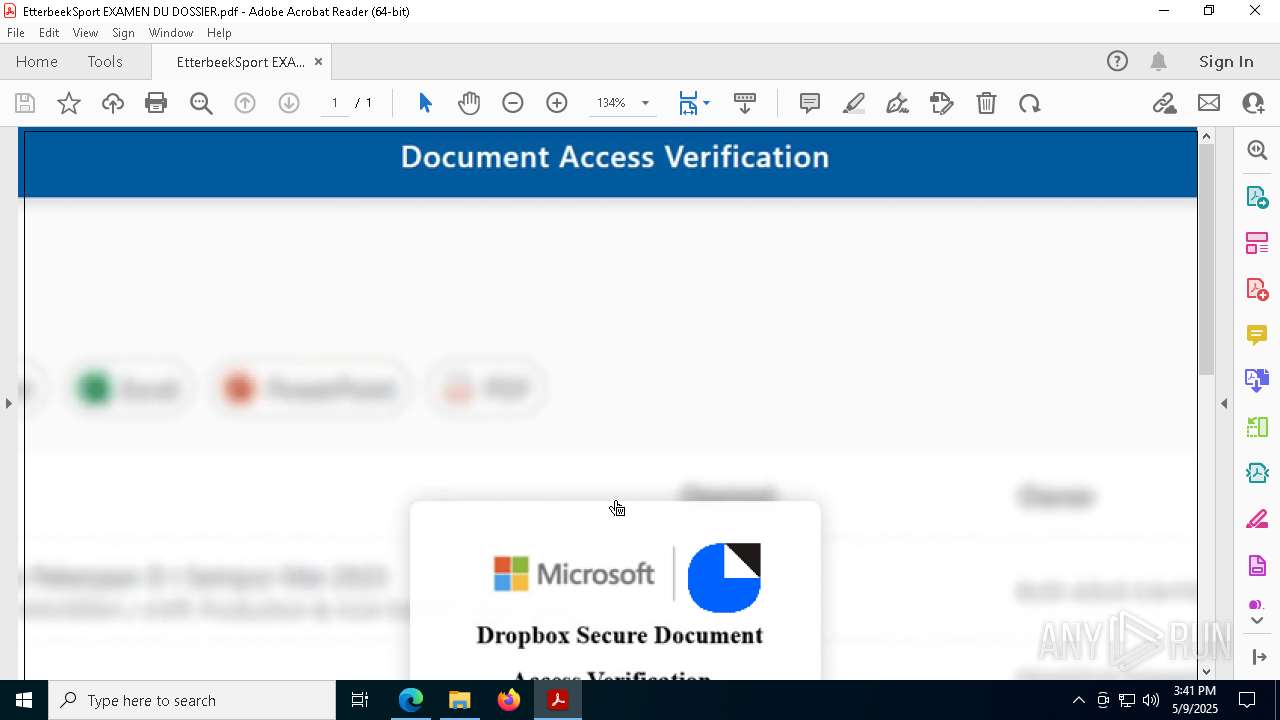Image resolution: width=1280 pixels, height=720 pixels.
Task: Open the Window menu
Action: 171,33
